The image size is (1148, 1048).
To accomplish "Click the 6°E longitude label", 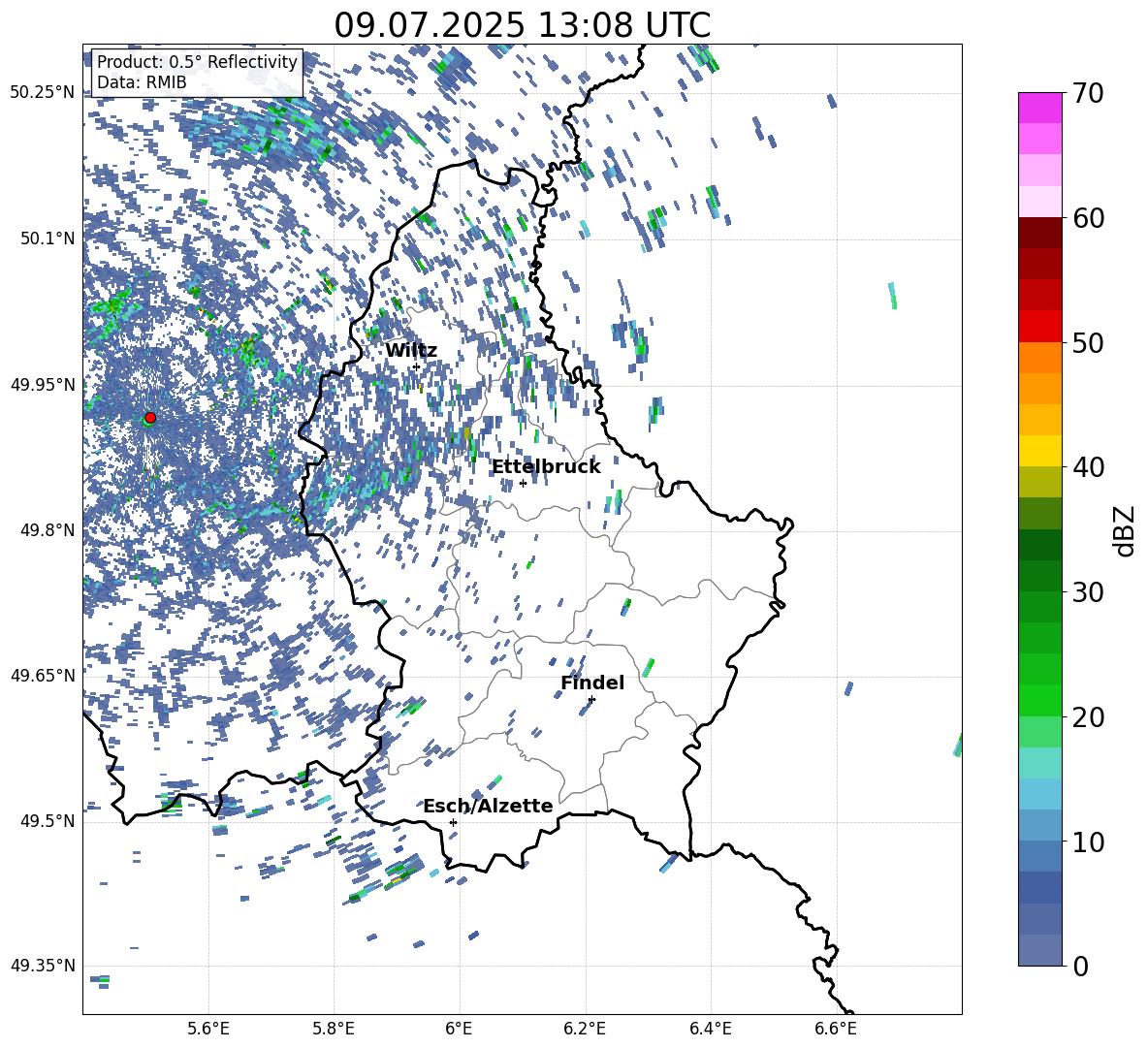I will [x=459, y=1030].
